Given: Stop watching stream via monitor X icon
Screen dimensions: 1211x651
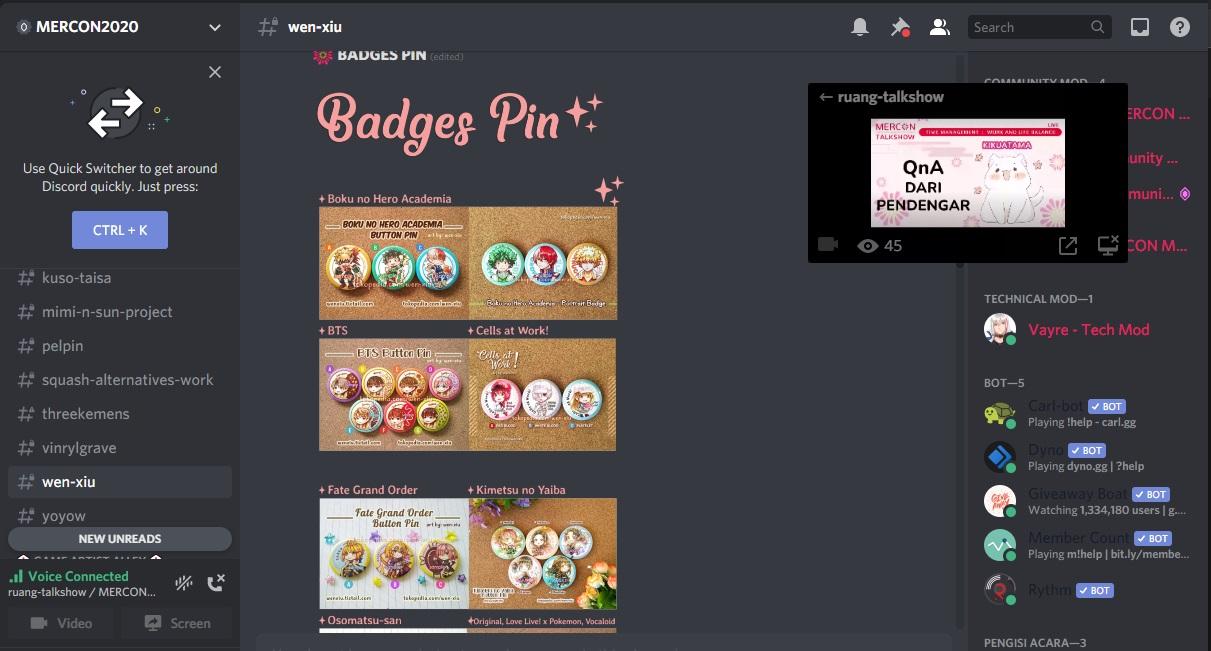Looking at the screenshot, I should click(x=1107, y=245).
